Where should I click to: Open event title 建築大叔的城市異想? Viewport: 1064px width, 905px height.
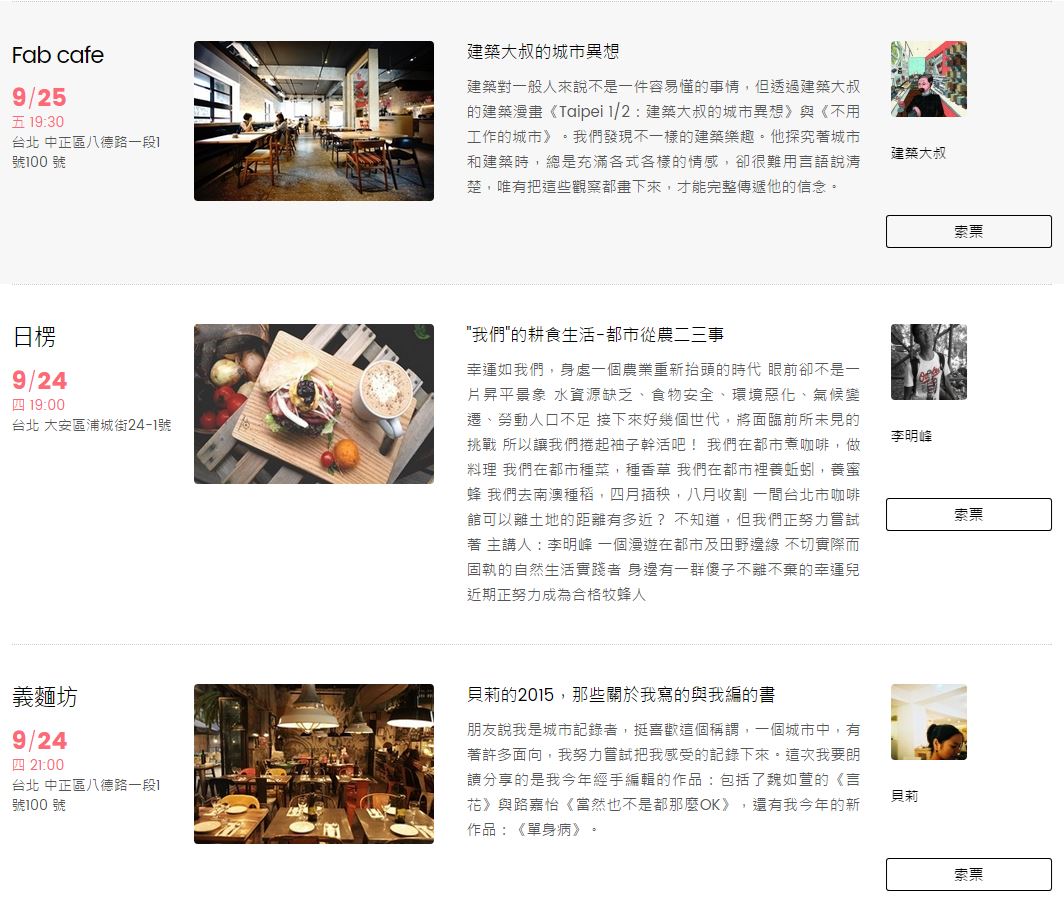click(543, 52)
